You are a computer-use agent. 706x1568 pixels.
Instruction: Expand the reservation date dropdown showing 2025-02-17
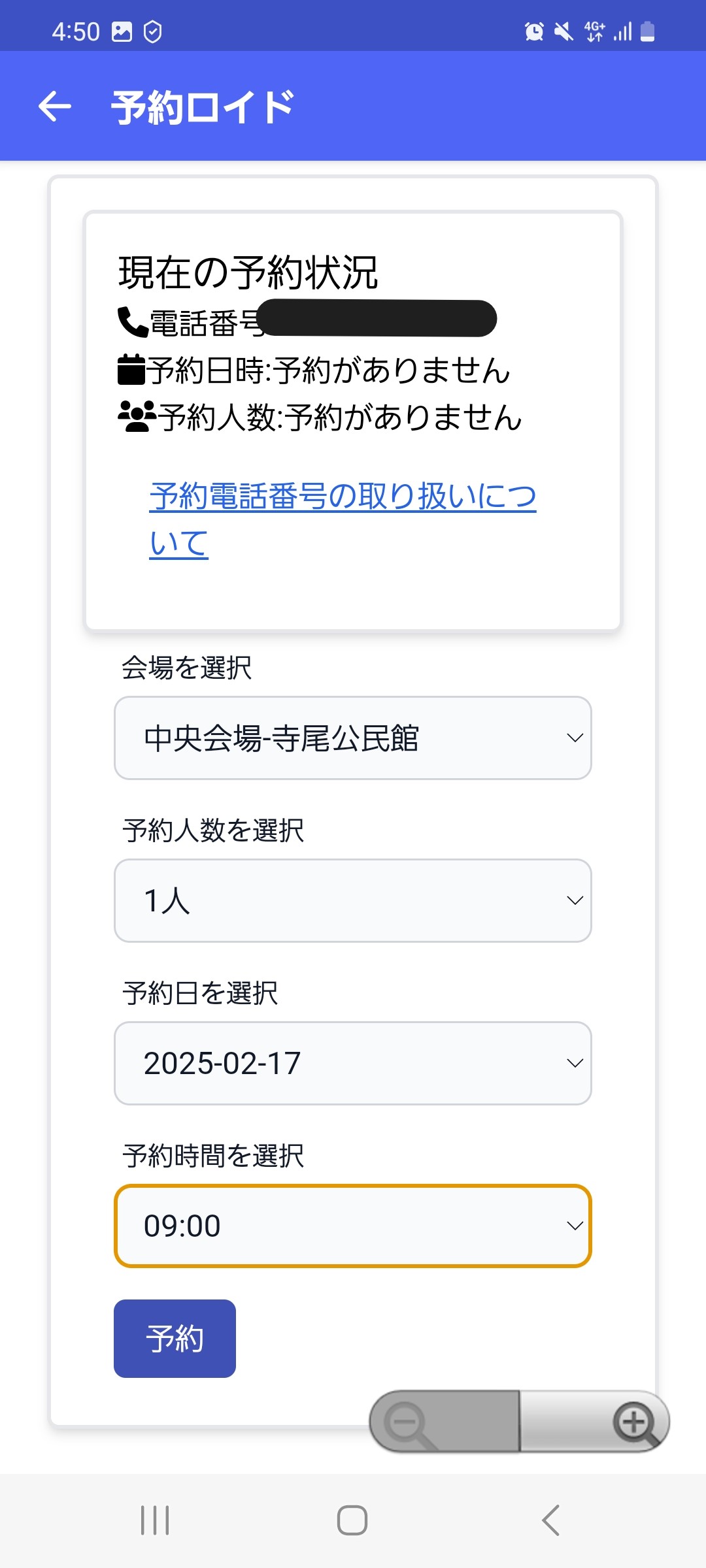(352, 1063)
